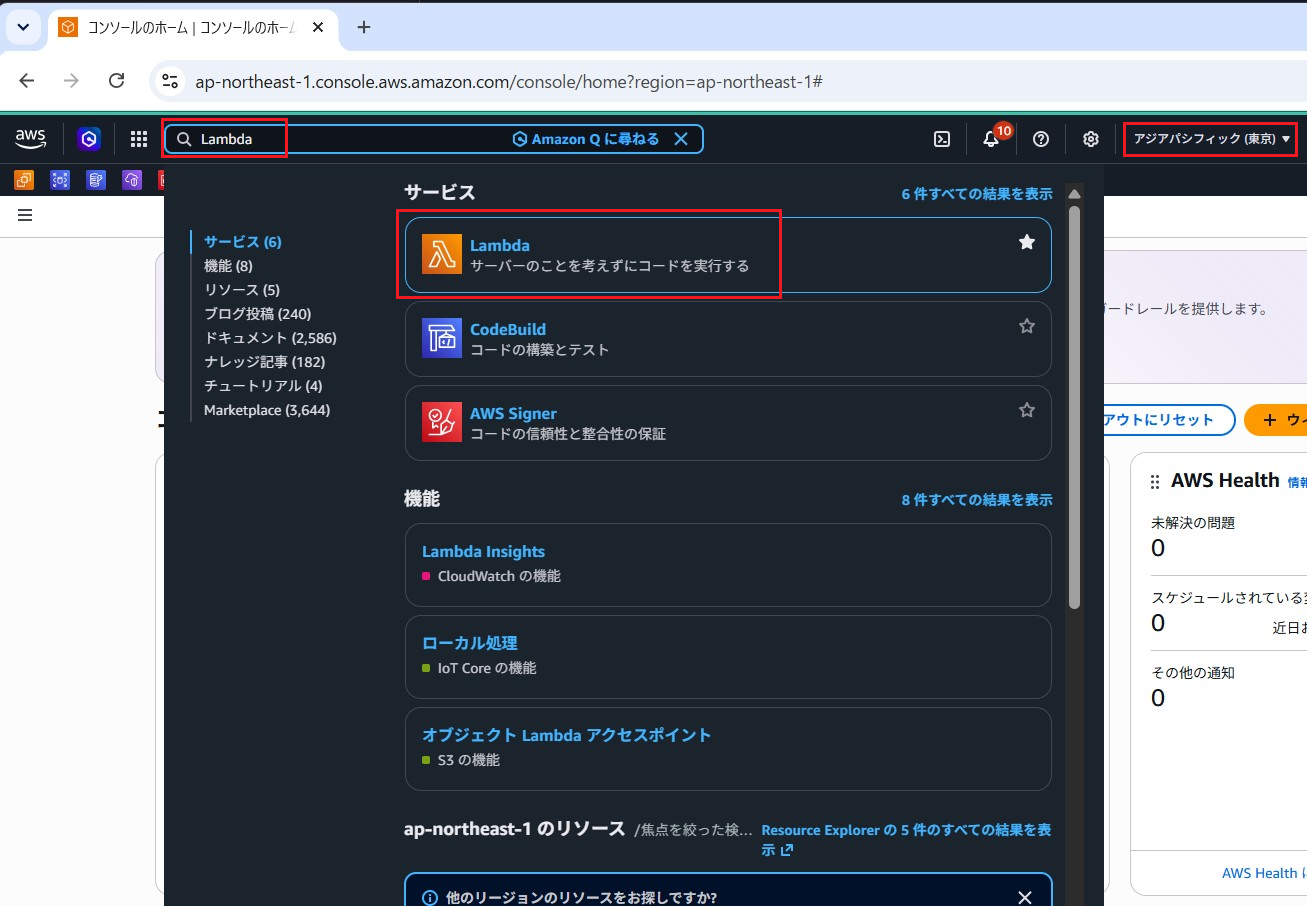1307x906 pixels.
Task: Click the purple cloud favorites bar icon
Action: (132, 180)
